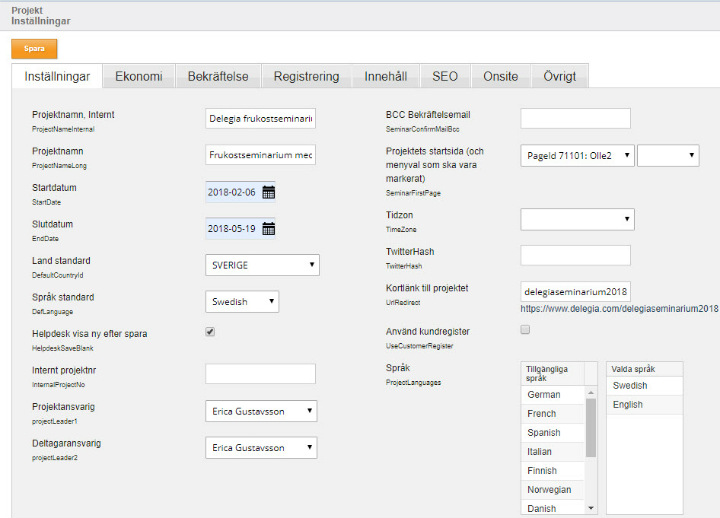Open the Bekräftelse tab
The width and height of the screenshot is (720, 518).
pyautogui.click(x=218, y=76)
